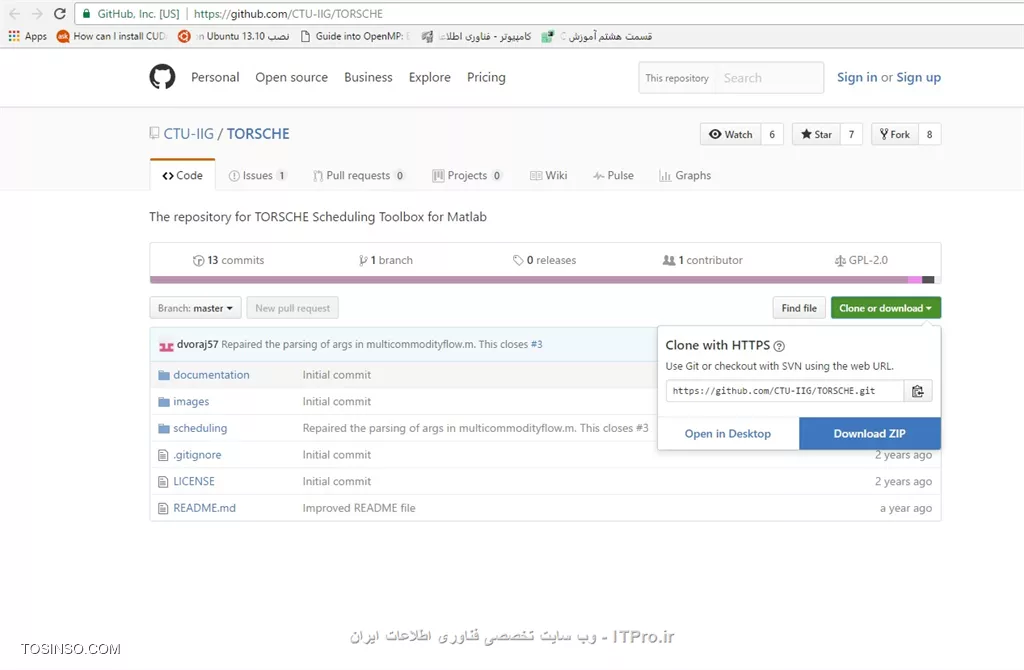
Task: Go back with the browser back arrow
Action: click(x=14, y=14)
